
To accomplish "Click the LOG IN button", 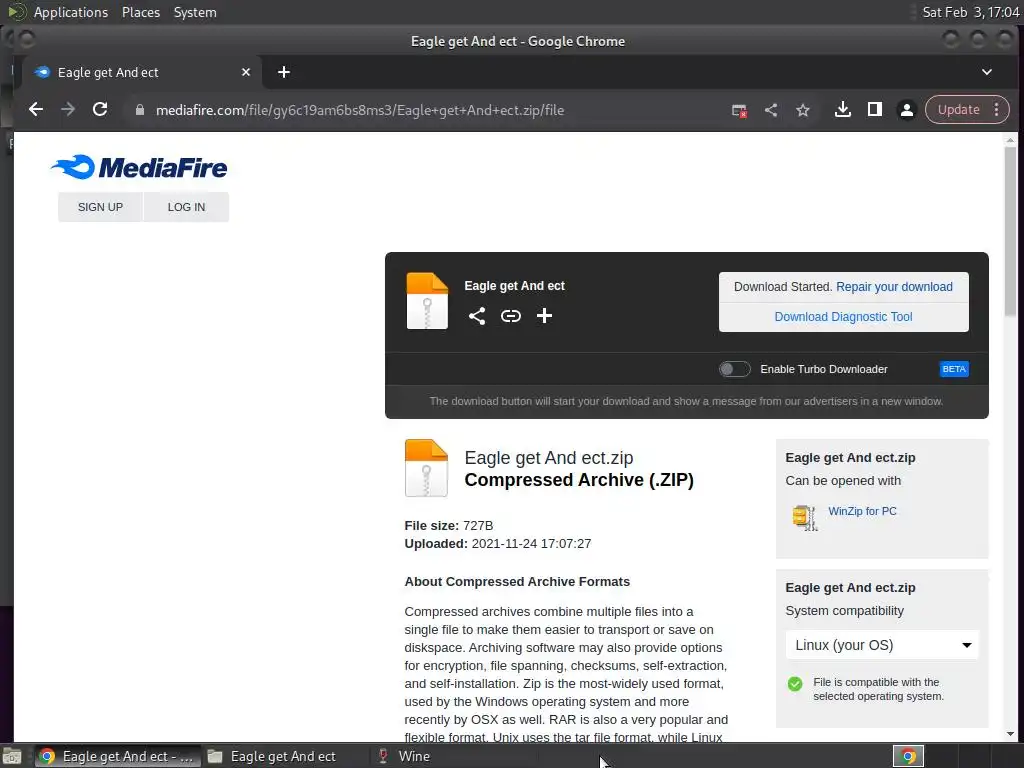I will coord(186,207).
